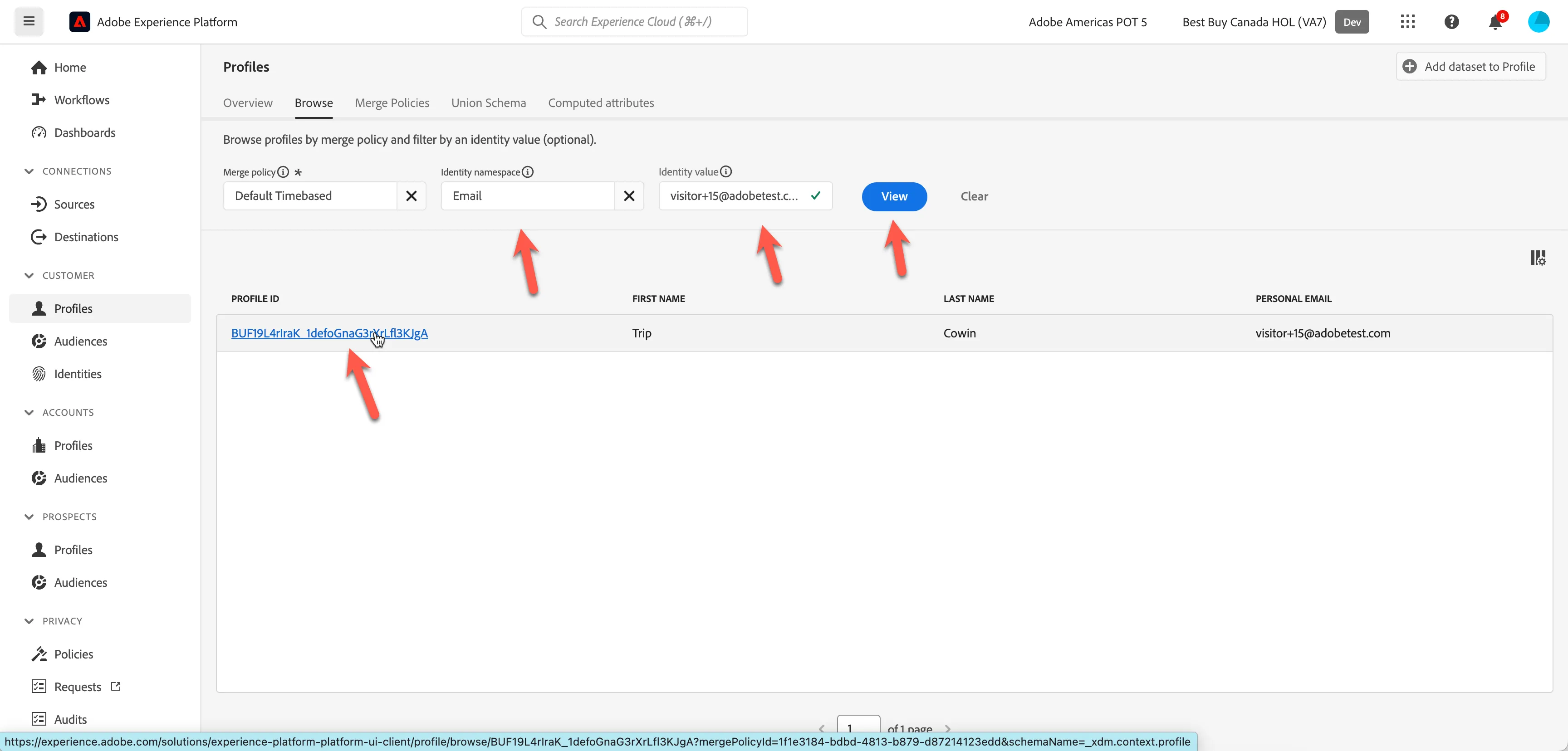This screenshot has height=751, width=1568.
Task: Open profile ID BUF19L4rIraK link
Action: pyautogui.click(x=329, y=333)
